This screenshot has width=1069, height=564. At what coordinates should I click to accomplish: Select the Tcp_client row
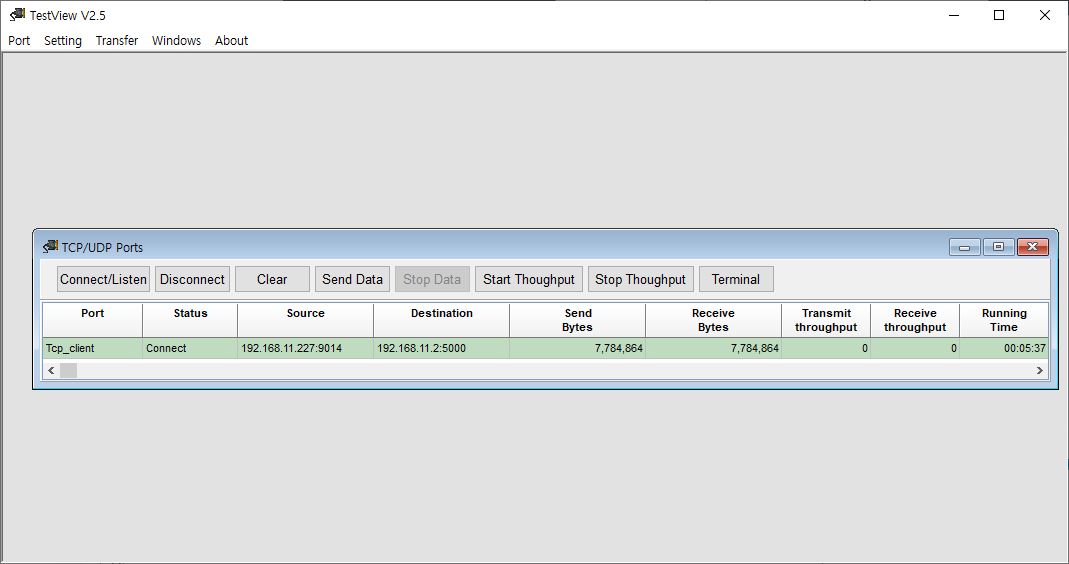click(545, 348)
